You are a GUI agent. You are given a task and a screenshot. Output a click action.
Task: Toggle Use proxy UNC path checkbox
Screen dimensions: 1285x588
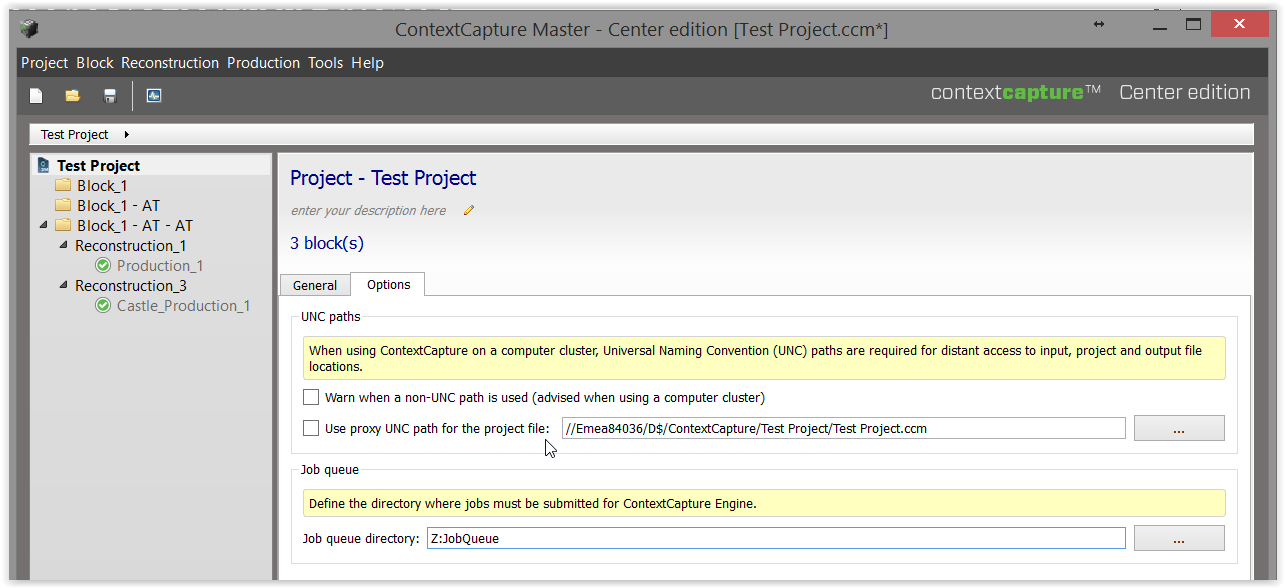311,428
